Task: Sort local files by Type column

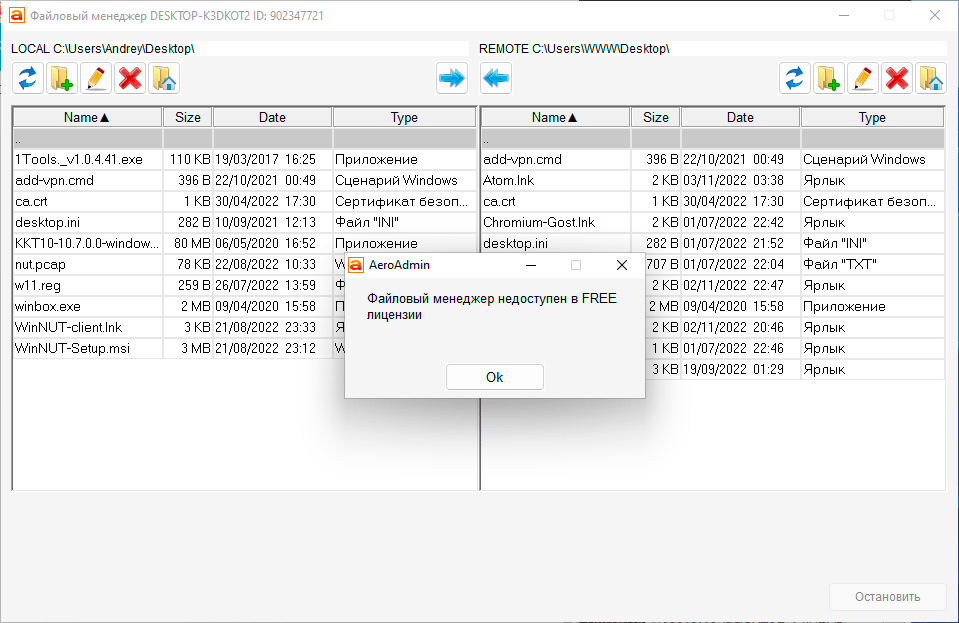Action: click(x=404, y=117)
